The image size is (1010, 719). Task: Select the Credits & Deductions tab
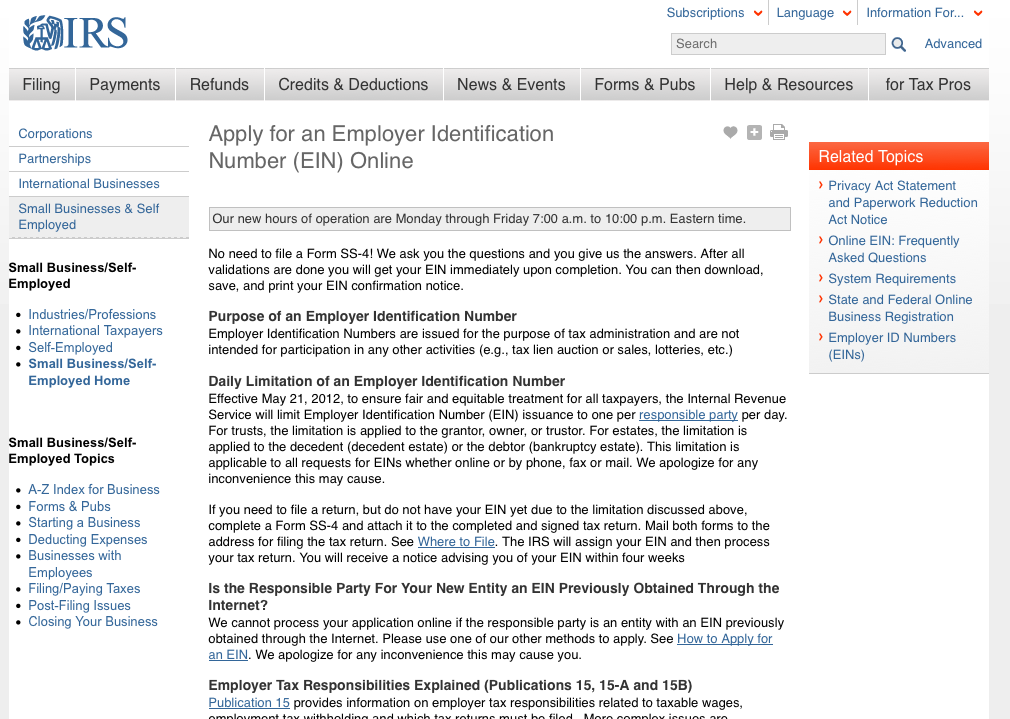pos(353,85)
